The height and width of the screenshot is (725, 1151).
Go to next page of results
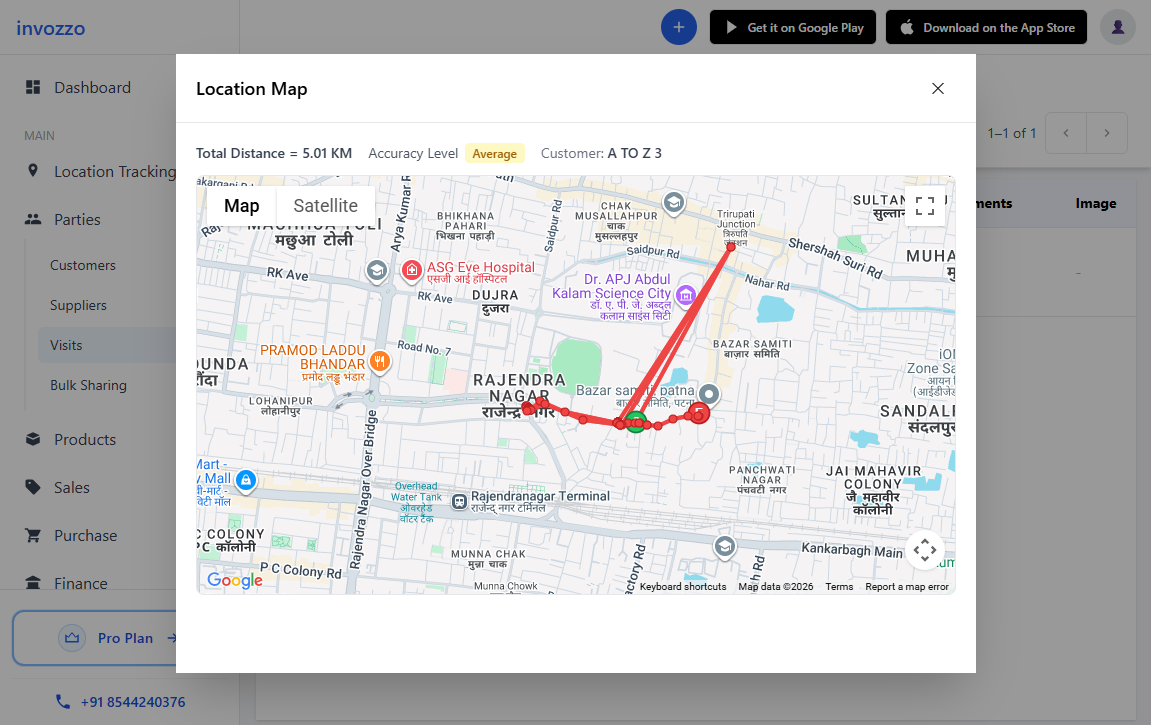(1107, 133)
